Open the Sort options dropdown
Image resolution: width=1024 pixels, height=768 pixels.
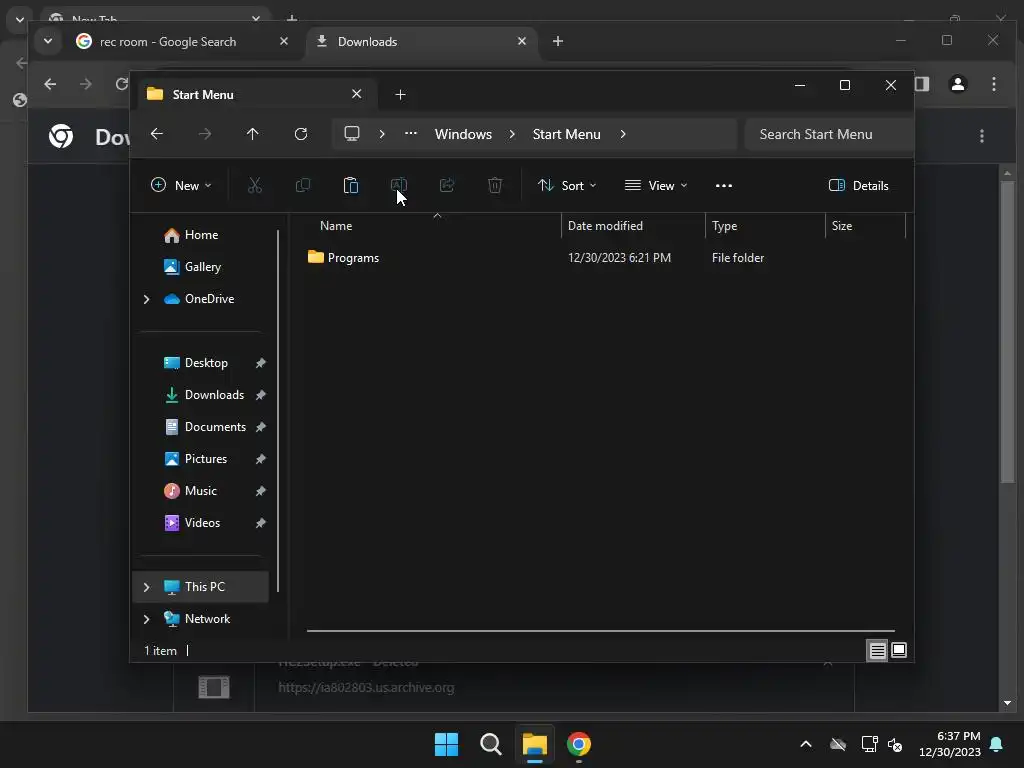pyautogui.click(x=566, y=185)
